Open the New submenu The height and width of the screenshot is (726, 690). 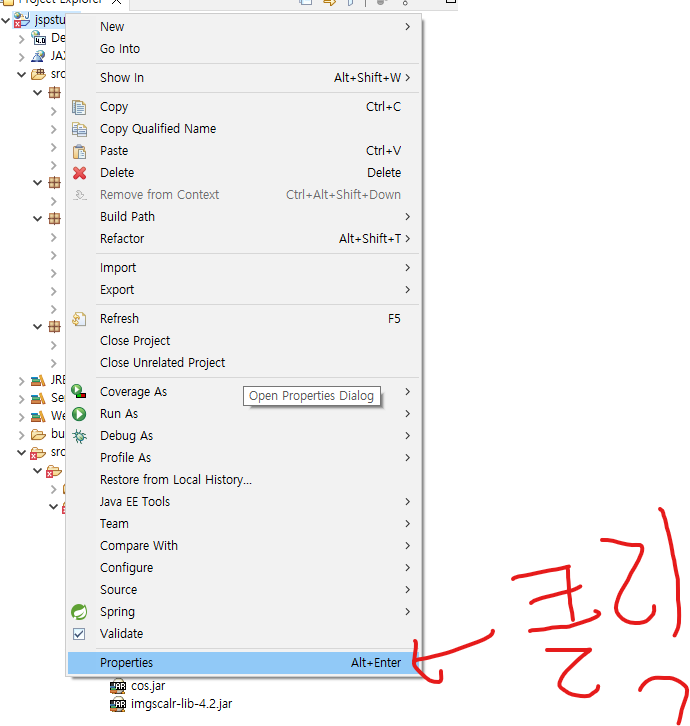(x=244, y=27)
